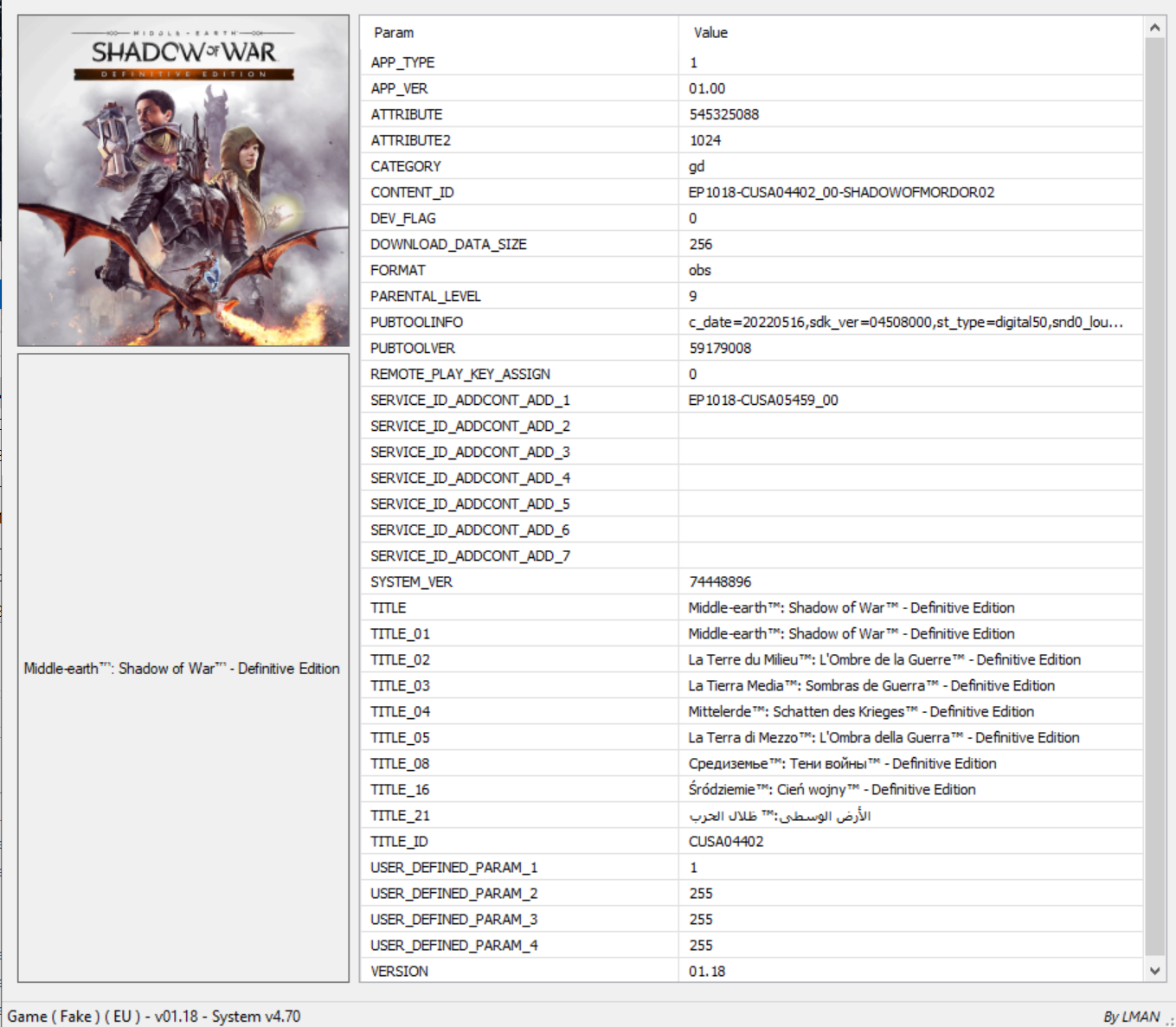Select the FORMAT value 'obs'
Screen dimensions: 1176x1027
[699, 270]
